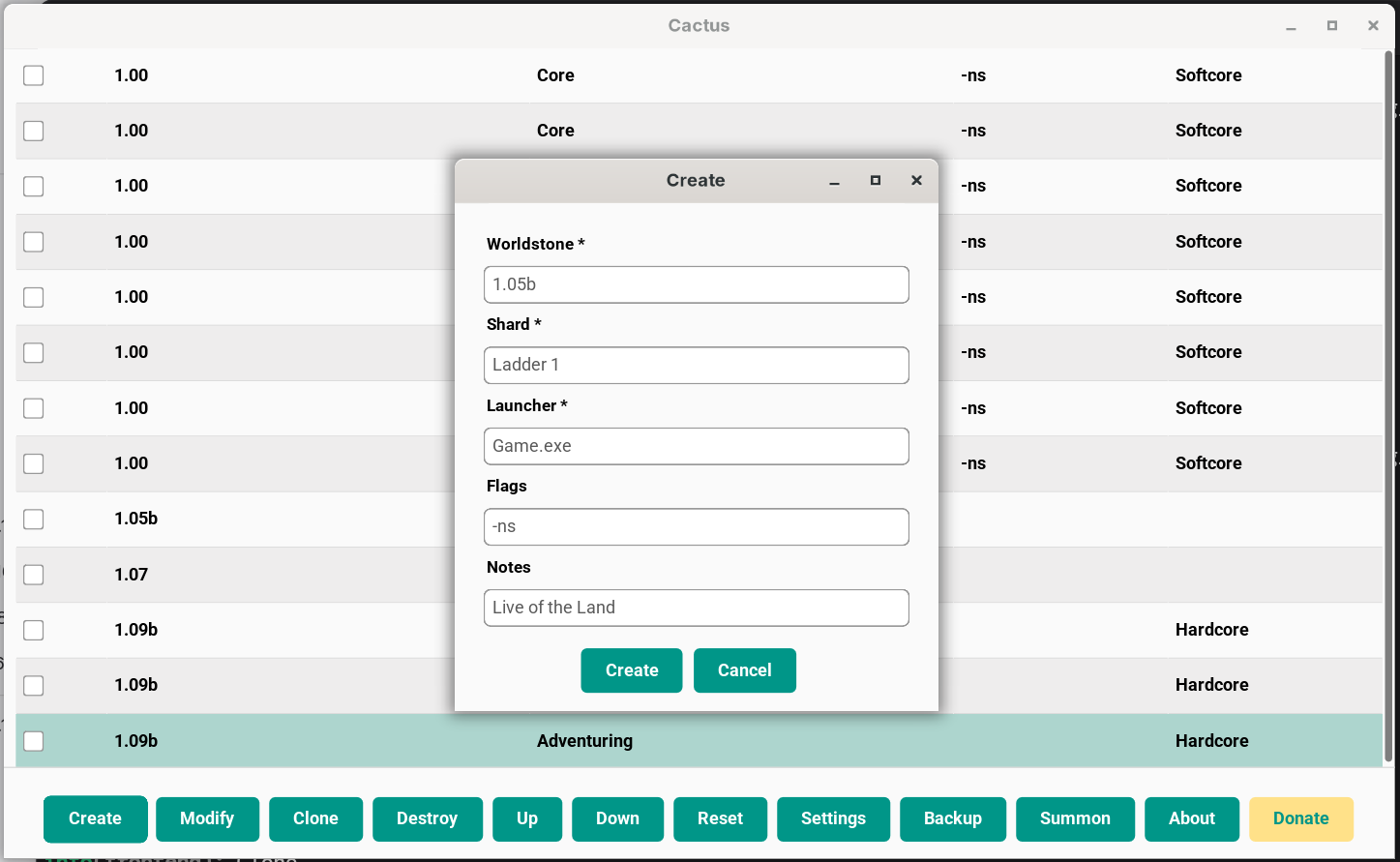The image size is (1400, 862).
Task: Focus the Worldstone field showing 1.05b
Action: pos(696,284)
